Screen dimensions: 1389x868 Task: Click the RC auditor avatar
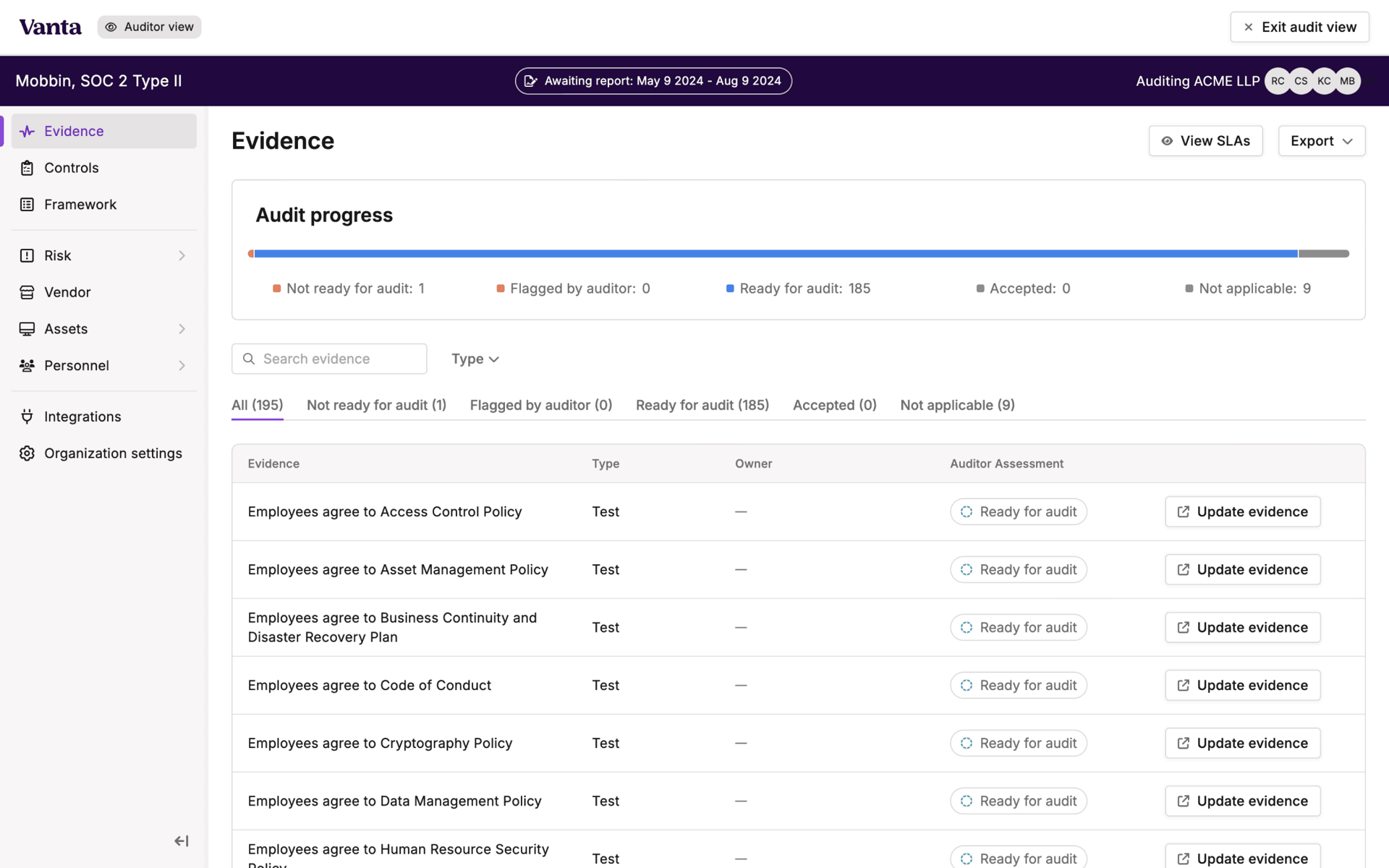[x=1278, y=81]
